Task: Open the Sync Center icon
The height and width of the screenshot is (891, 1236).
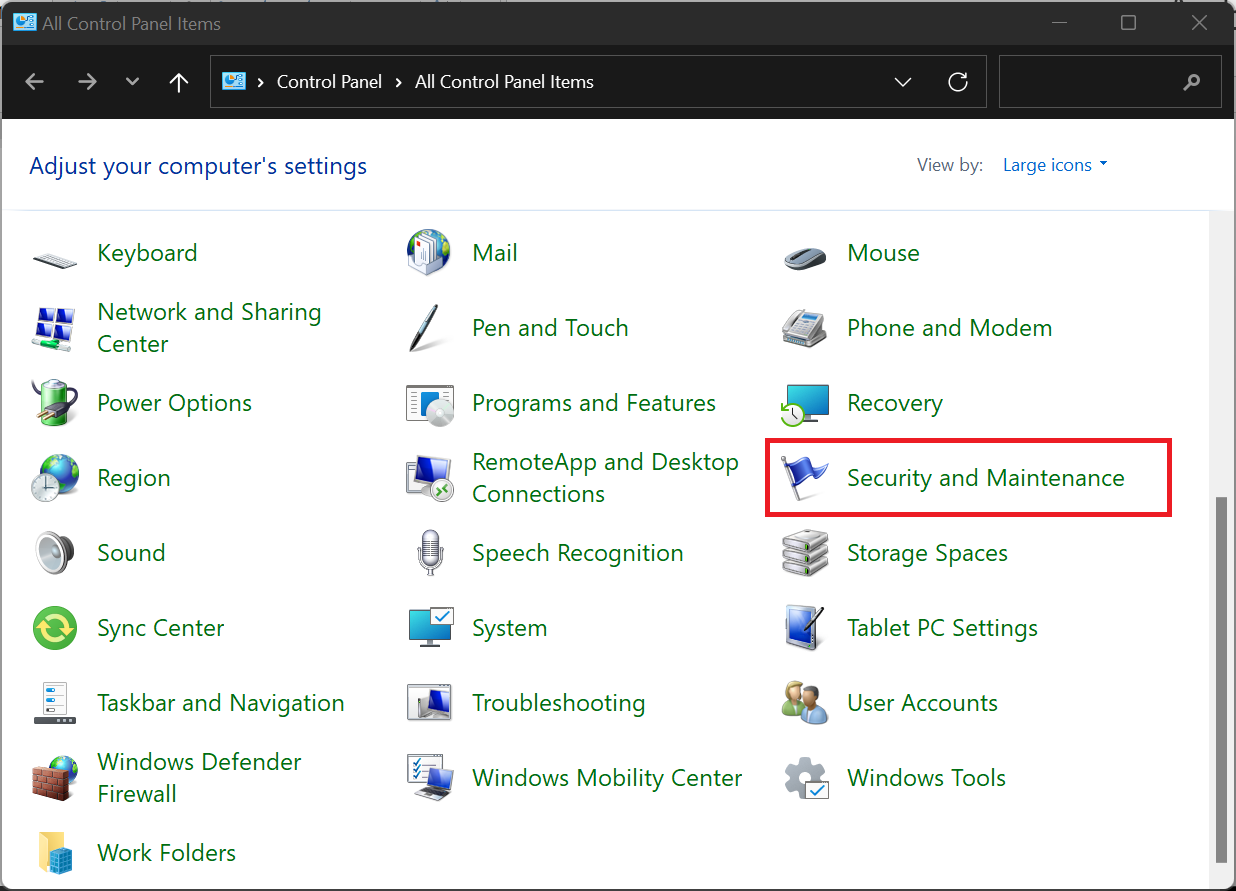Action: (x=54, y=628)
